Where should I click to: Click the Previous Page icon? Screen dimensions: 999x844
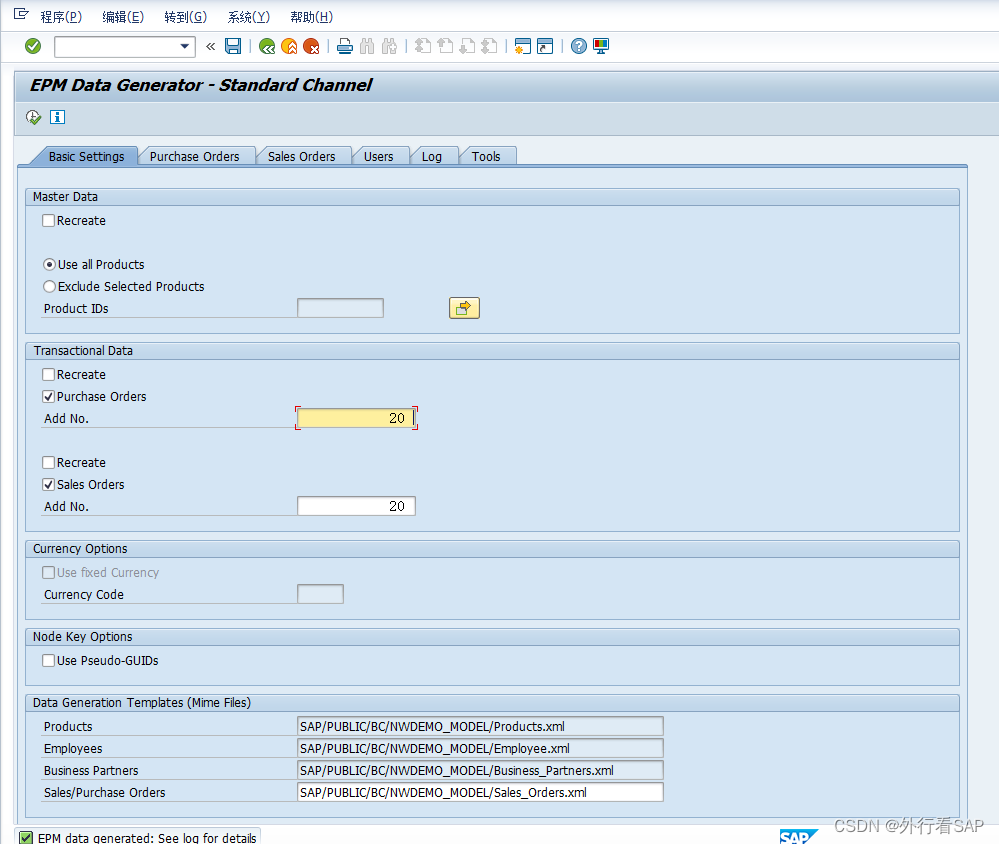(445, 46)
